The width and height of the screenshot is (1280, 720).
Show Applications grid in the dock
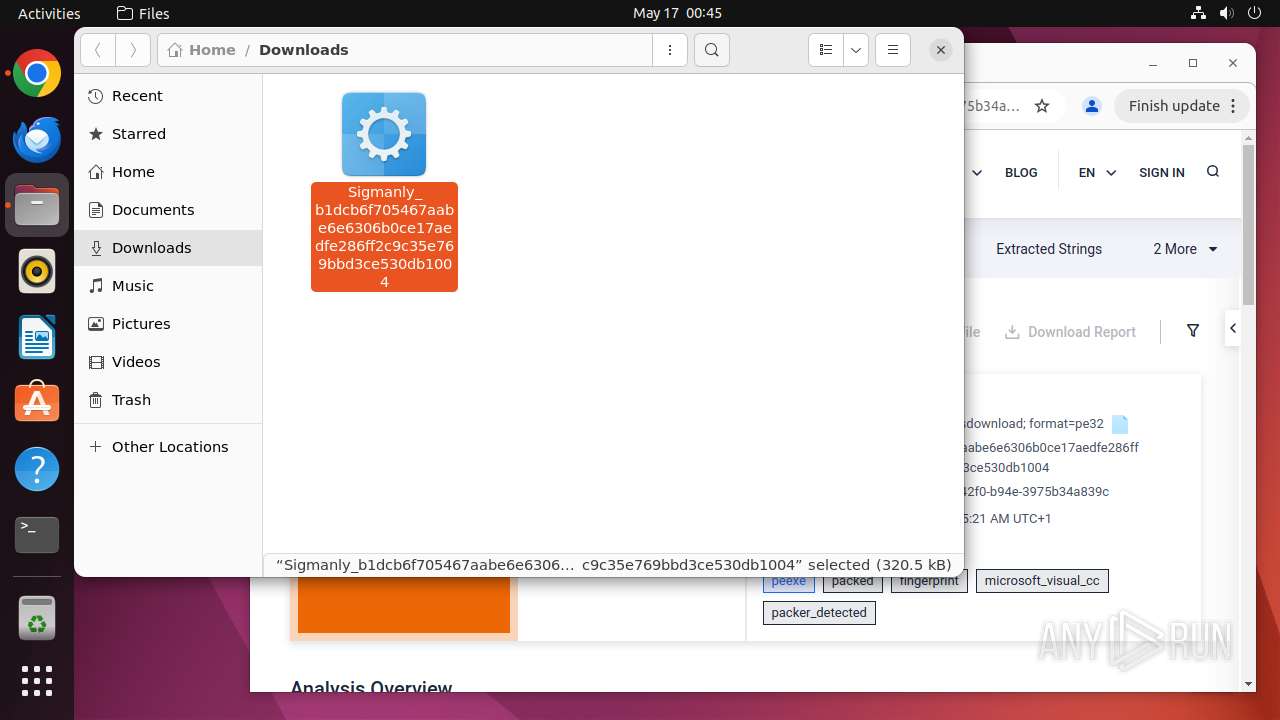(x=37, y=681)
